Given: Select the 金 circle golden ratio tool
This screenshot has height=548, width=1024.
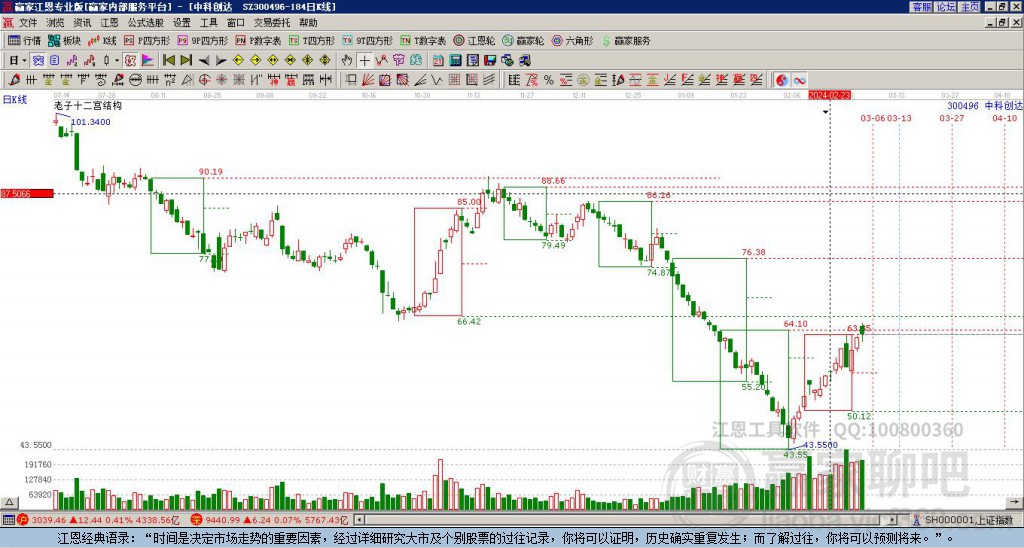Looking at the screenshot, I should (x=583, y=80).
